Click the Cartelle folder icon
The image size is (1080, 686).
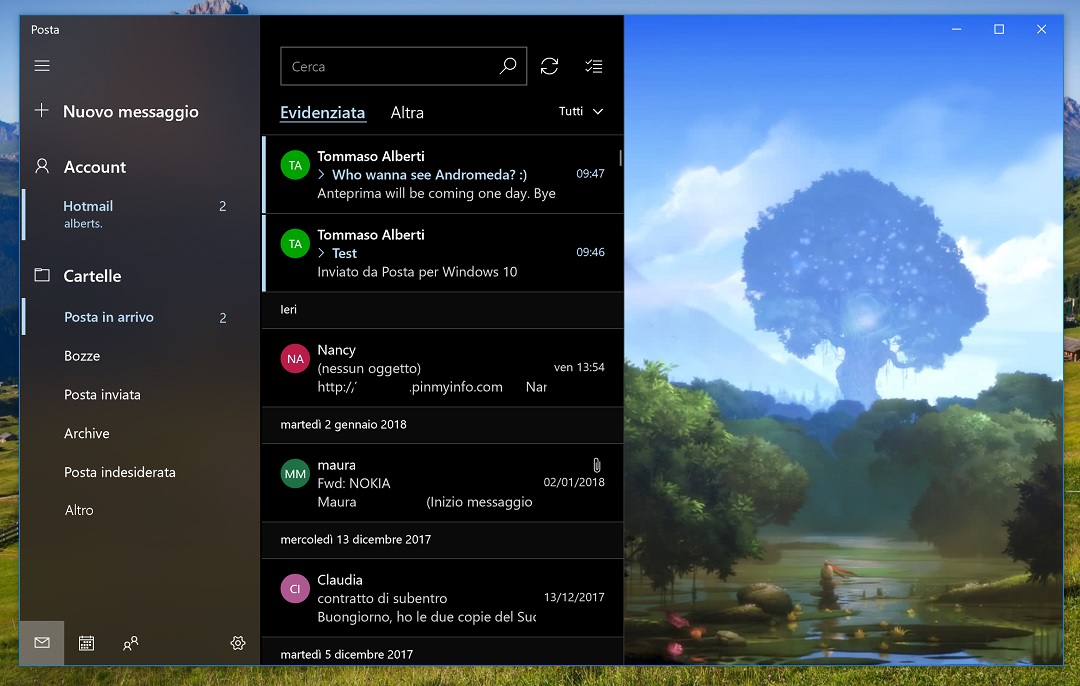pos(42,275)
